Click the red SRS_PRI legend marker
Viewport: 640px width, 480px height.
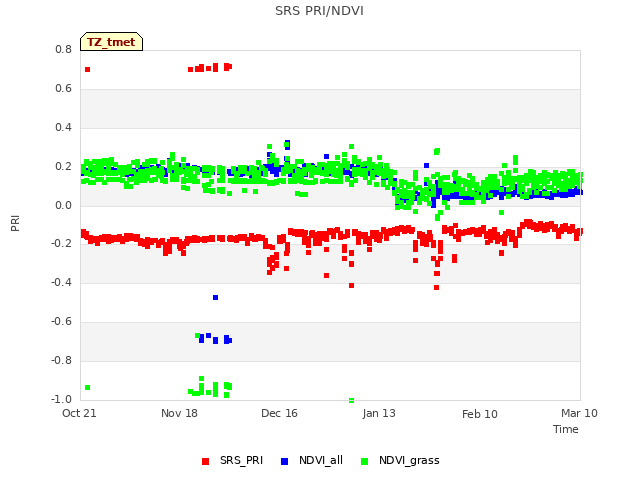click(x=205, y=461)
